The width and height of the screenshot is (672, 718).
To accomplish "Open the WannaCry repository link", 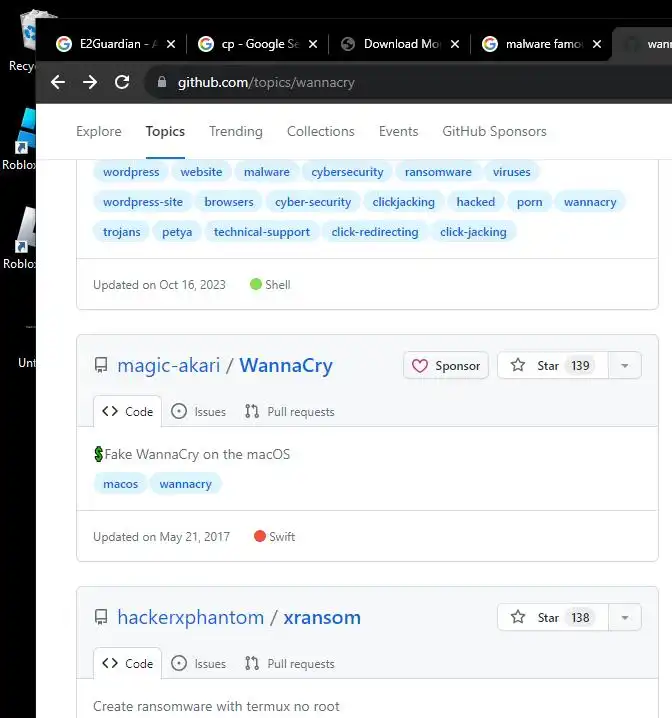I will (286, 365).
